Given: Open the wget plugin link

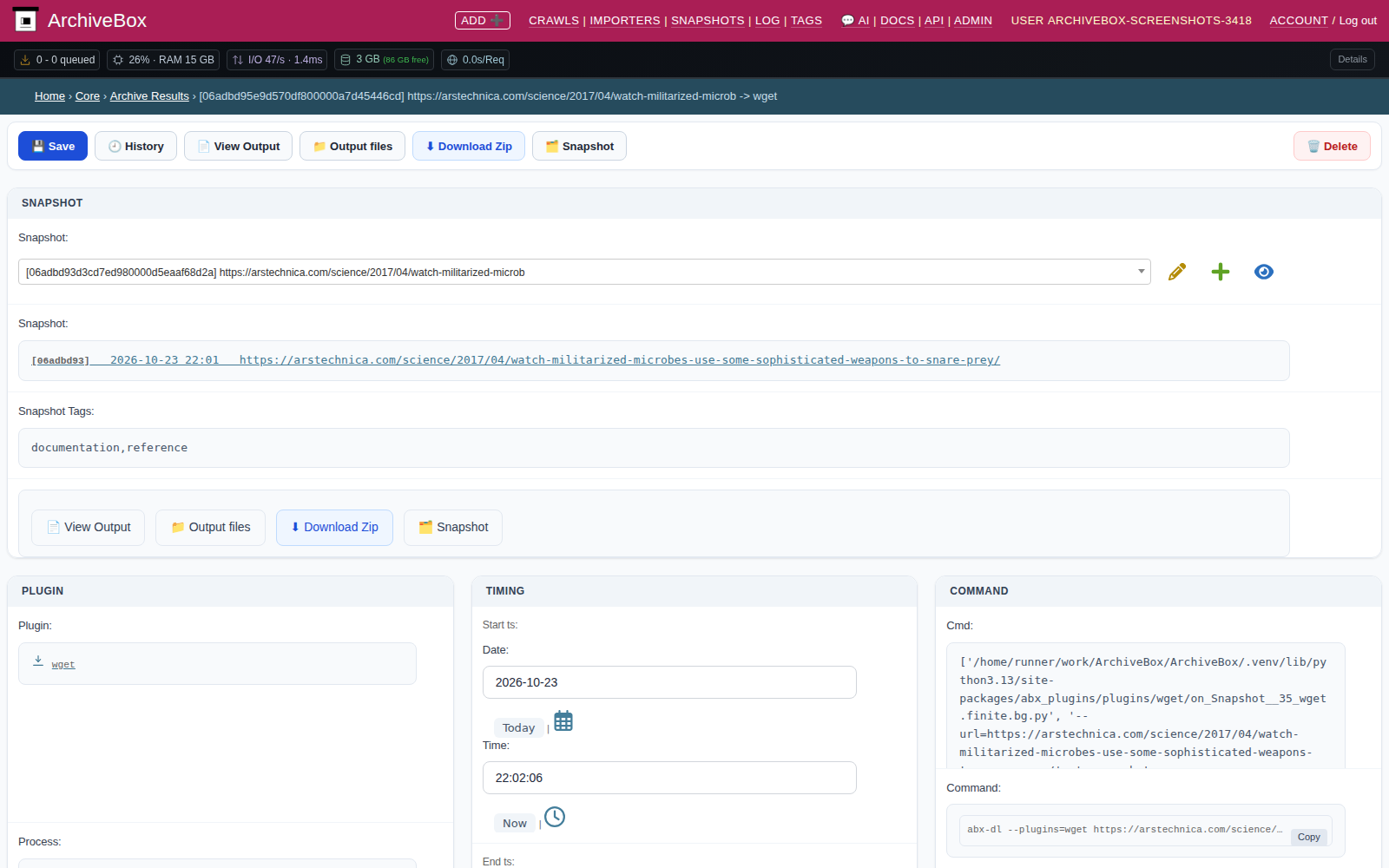Looking at the screenshot, I should tap(63, 665).
